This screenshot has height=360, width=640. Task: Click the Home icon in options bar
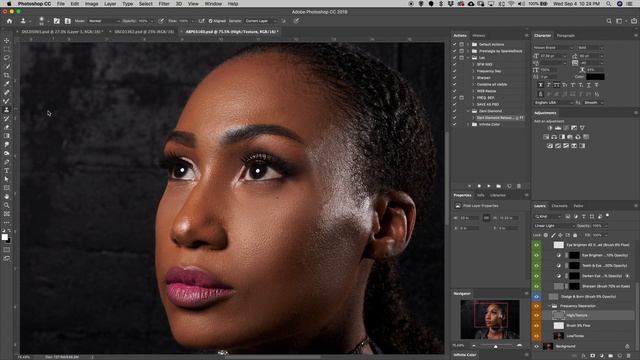(x=9, y=21)
